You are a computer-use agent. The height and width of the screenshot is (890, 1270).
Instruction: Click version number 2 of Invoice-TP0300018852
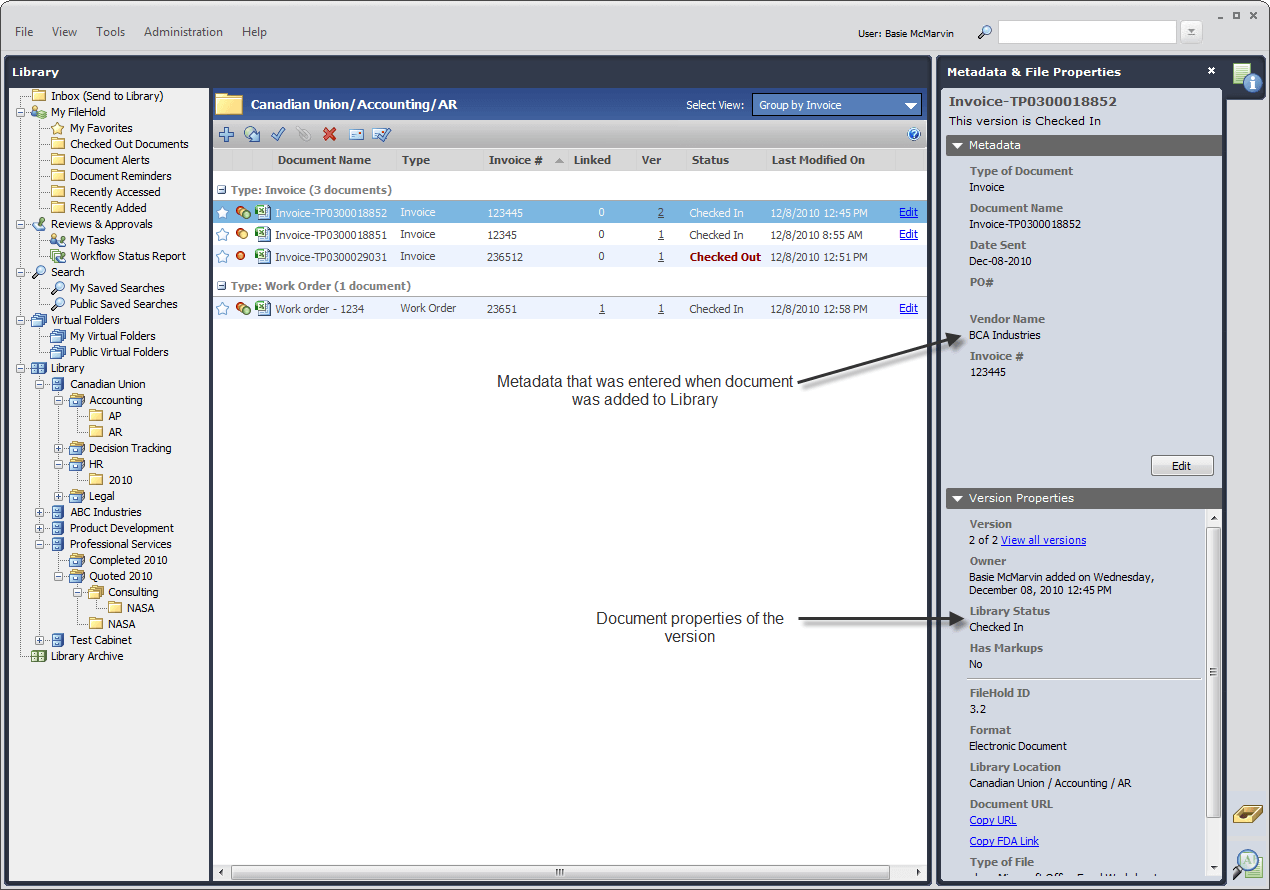coord(661,212)
